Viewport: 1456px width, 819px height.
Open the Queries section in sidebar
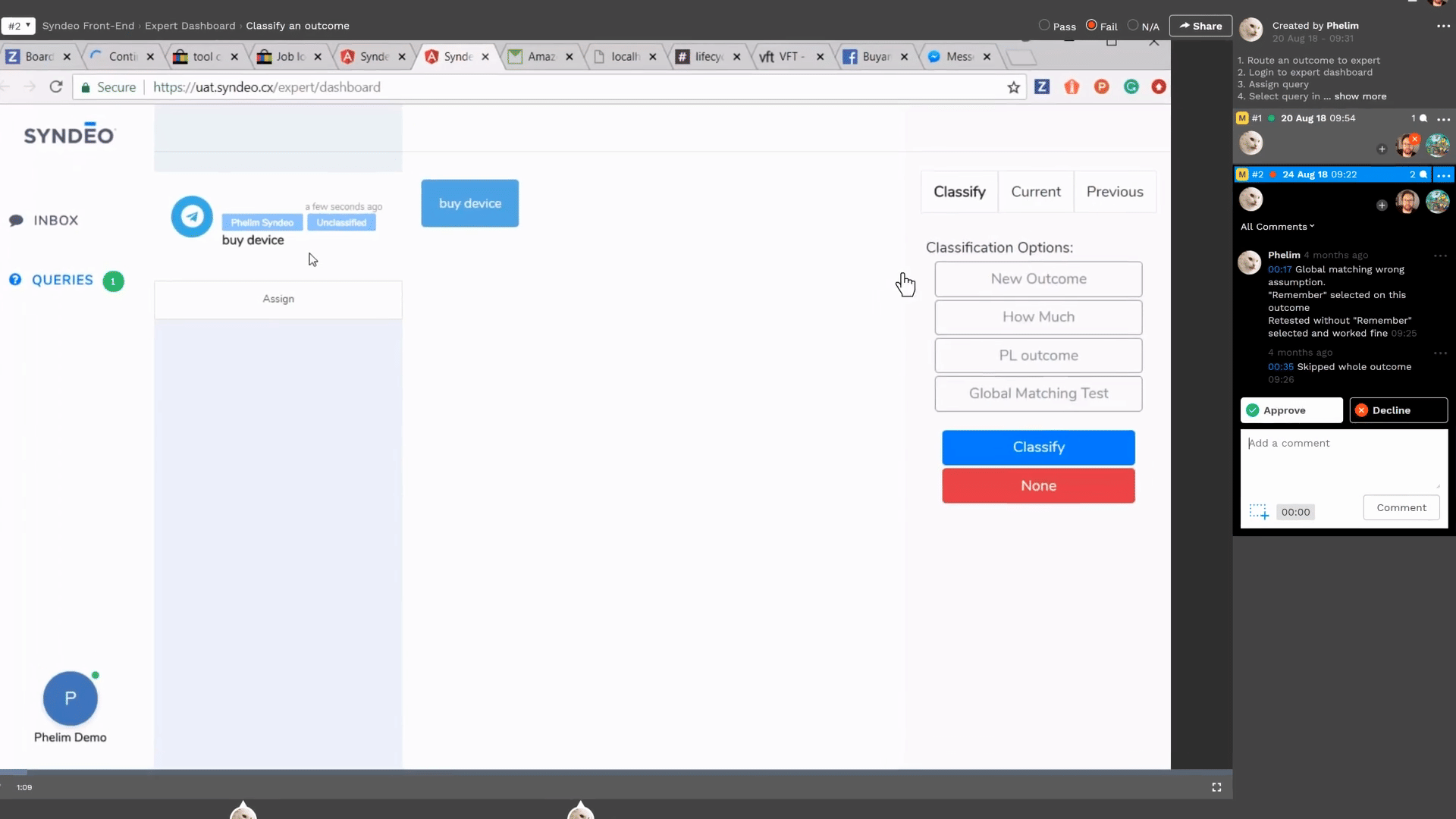click(62, 281)
